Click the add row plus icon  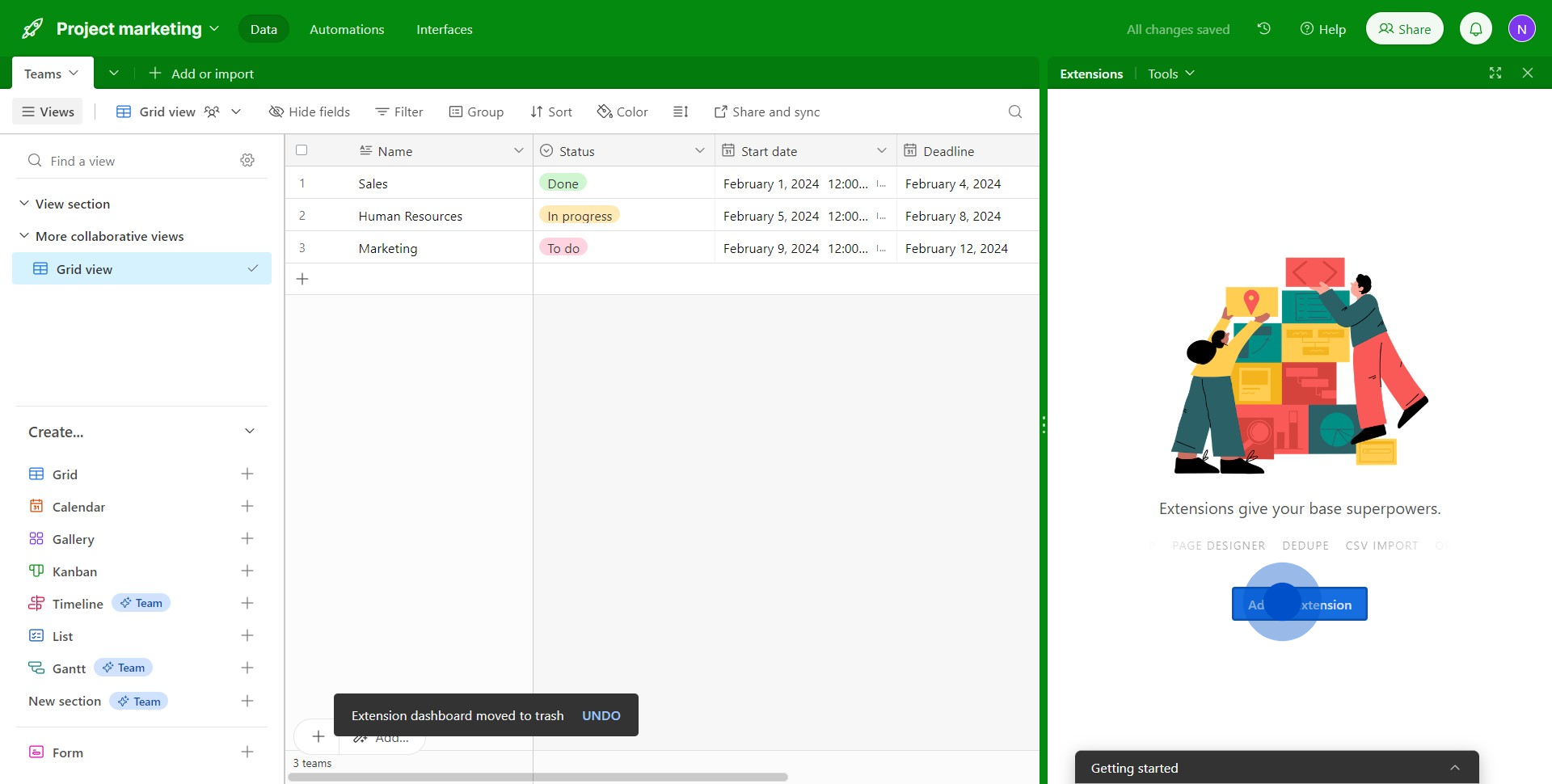click(302, 279)
